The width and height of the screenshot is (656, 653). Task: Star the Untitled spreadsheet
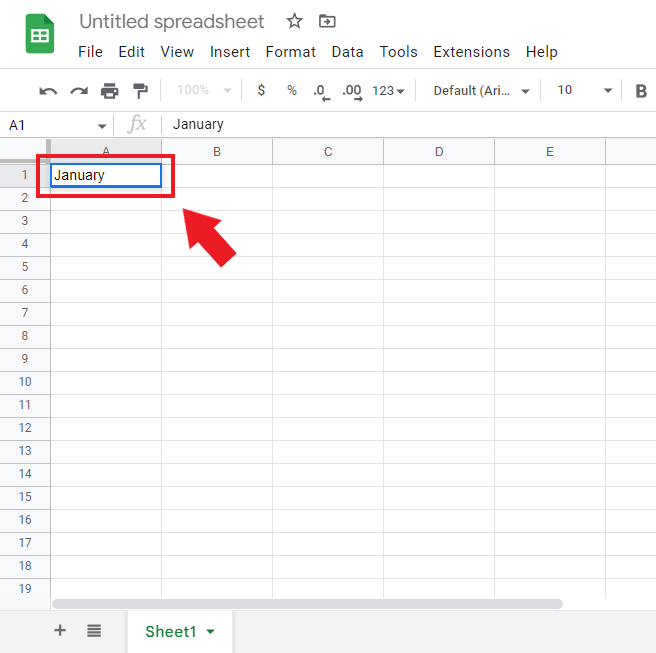click(x=294, y=21)
